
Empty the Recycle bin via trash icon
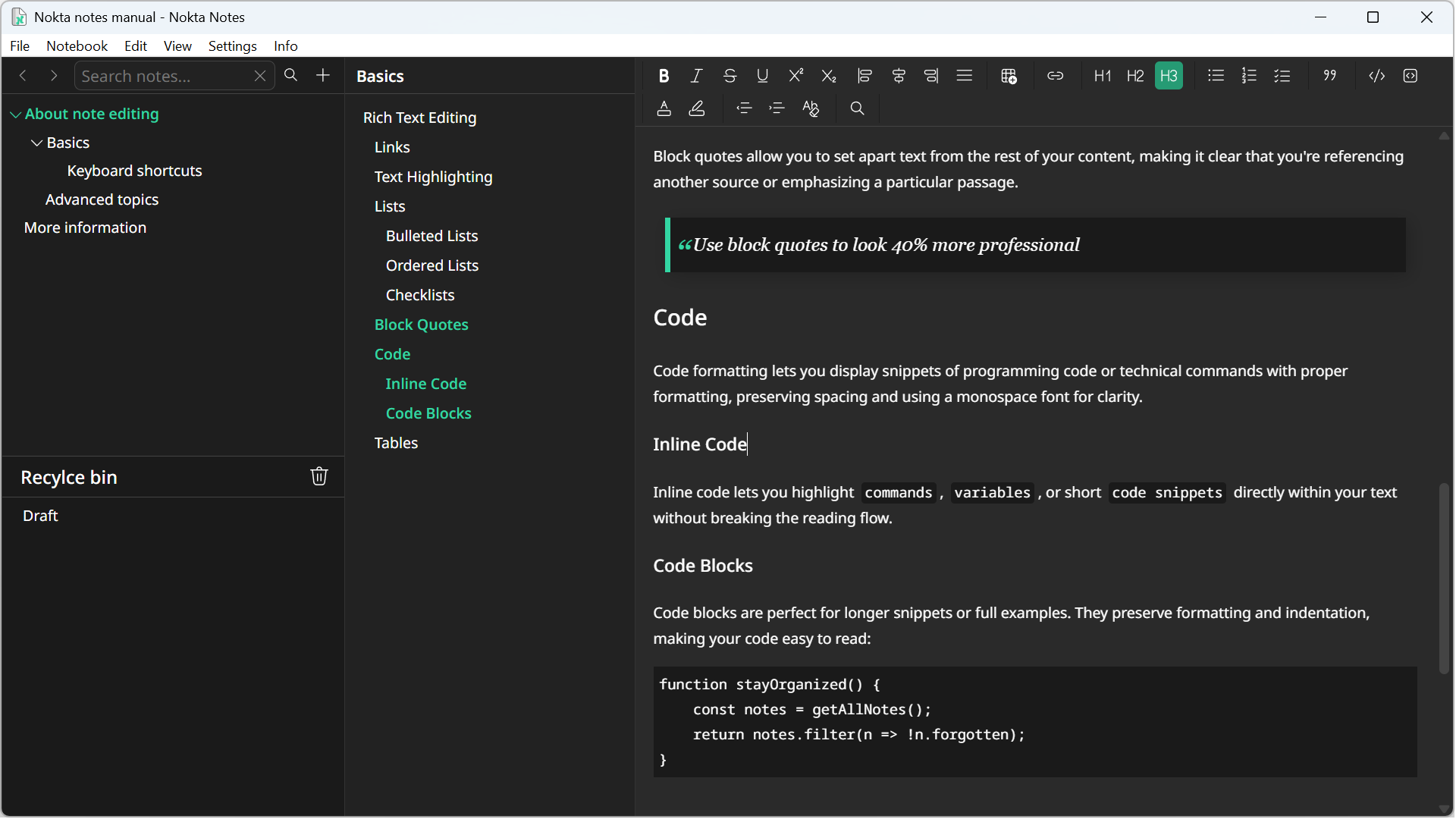[x=318, y=476]
